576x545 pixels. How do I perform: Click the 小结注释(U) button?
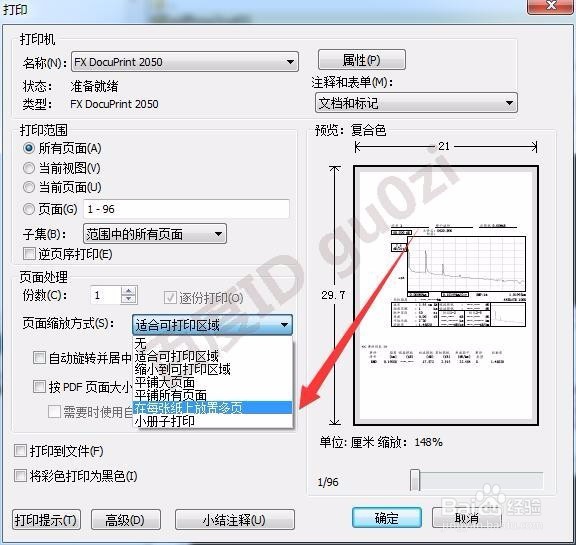235,520
